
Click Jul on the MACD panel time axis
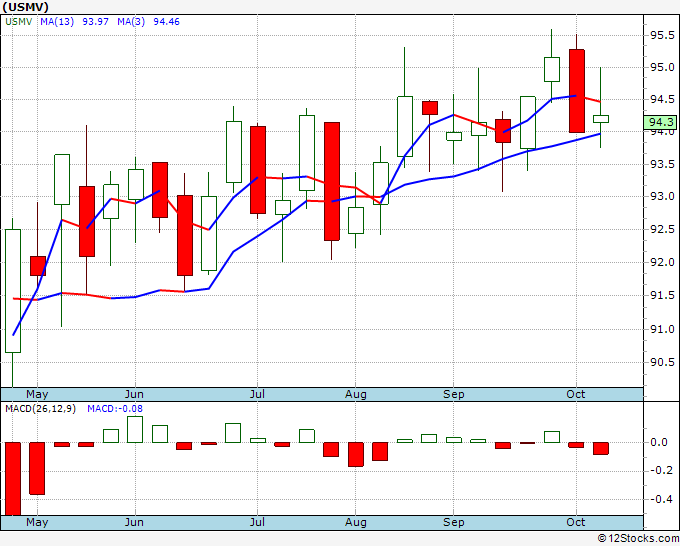(x=257, y=522)
